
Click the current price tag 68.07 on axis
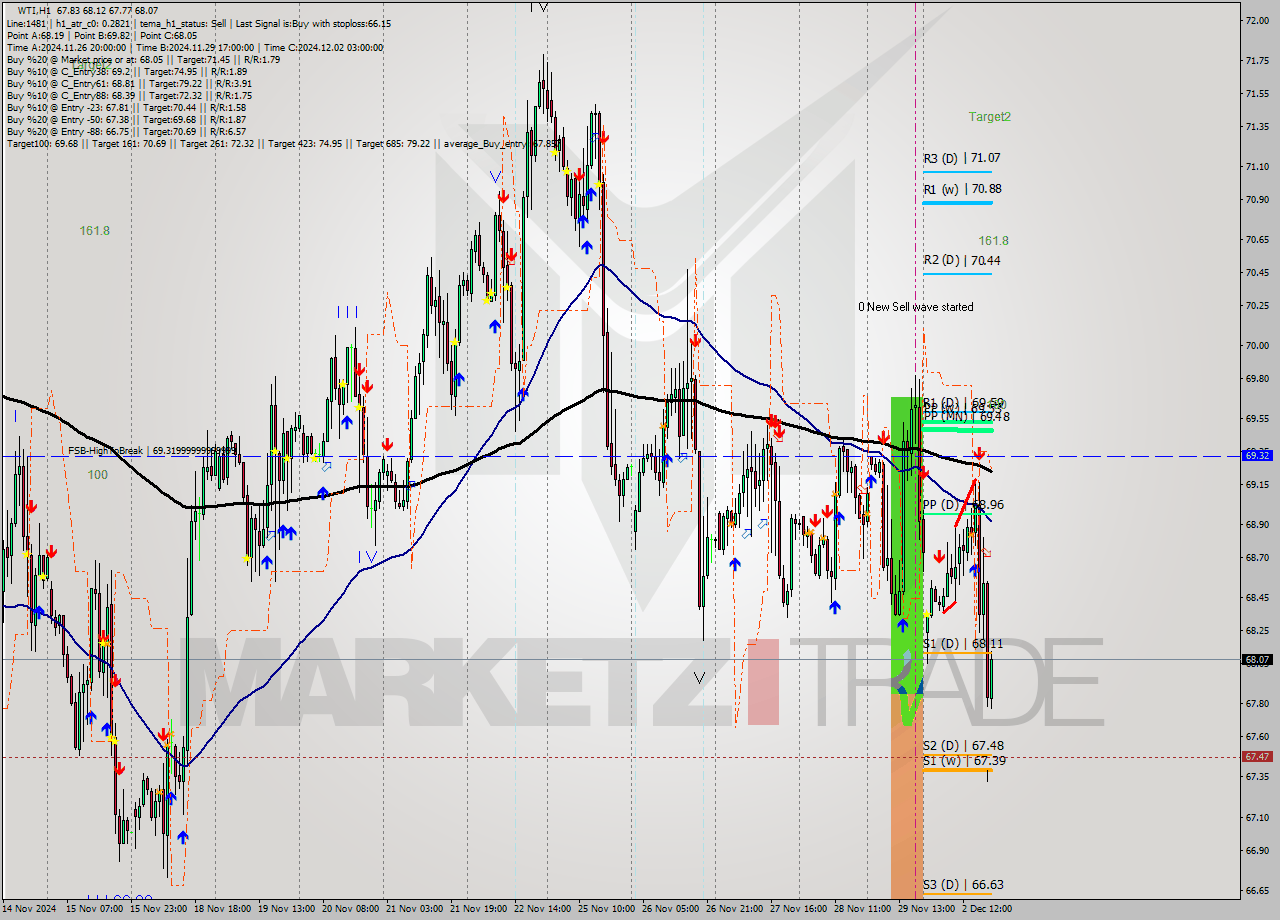(1257, 659)
